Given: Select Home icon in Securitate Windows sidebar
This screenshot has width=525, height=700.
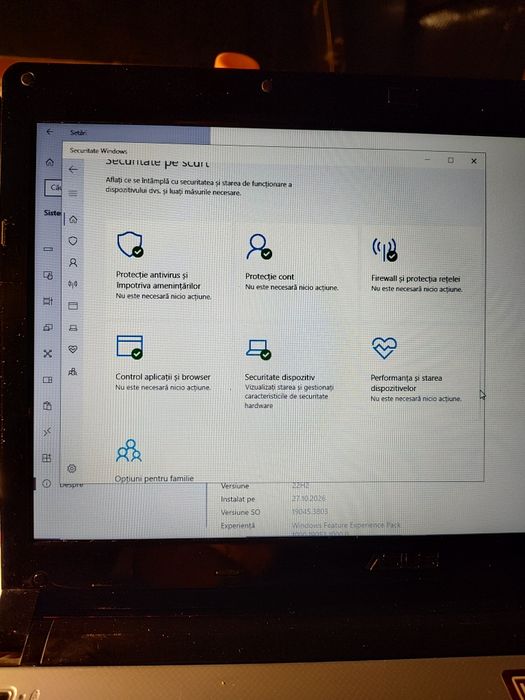Looking at the screenshot, I should click(x=73, y=219).
